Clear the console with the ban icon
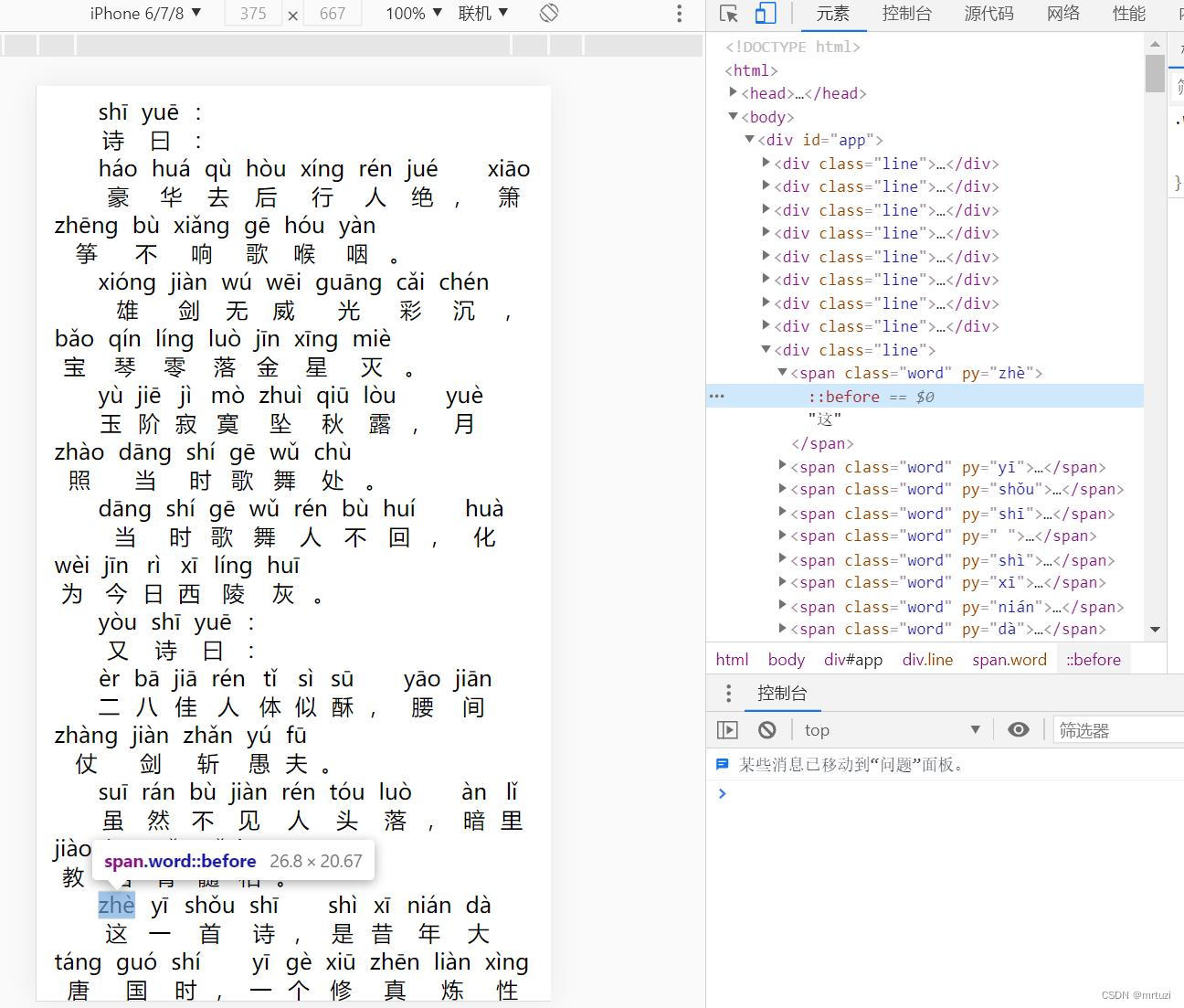This screenshot has height=1008, width=1184. point(767,729)
